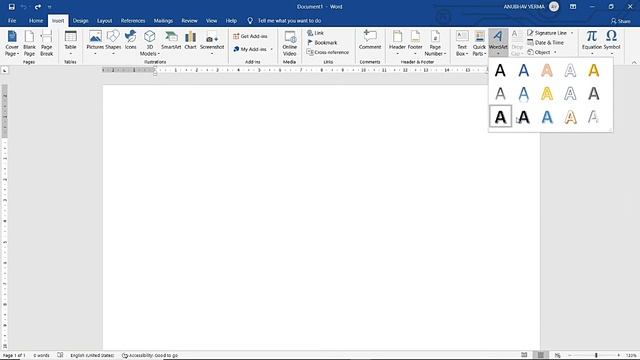Choose the blue reflection WordArt style
Screen dimensions: 640x360
pos(524,94)
